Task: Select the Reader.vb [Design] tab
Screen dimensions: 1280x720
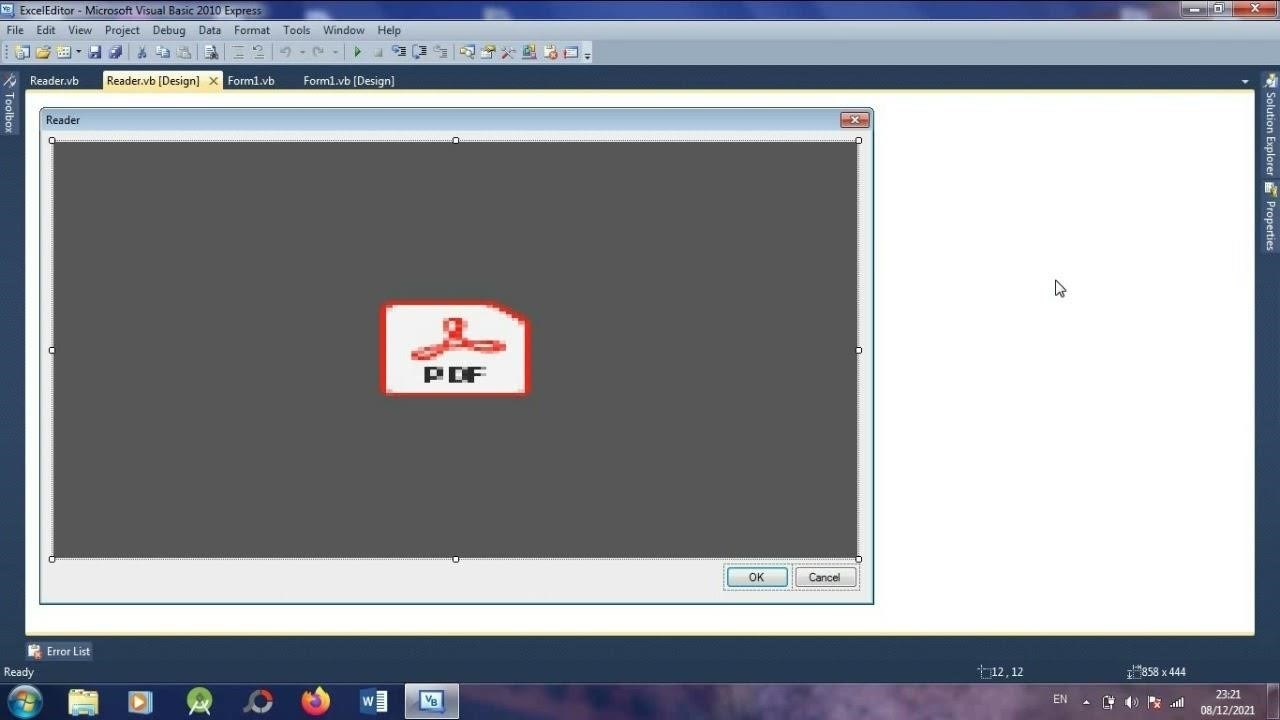Action: [x=153, y=81]
